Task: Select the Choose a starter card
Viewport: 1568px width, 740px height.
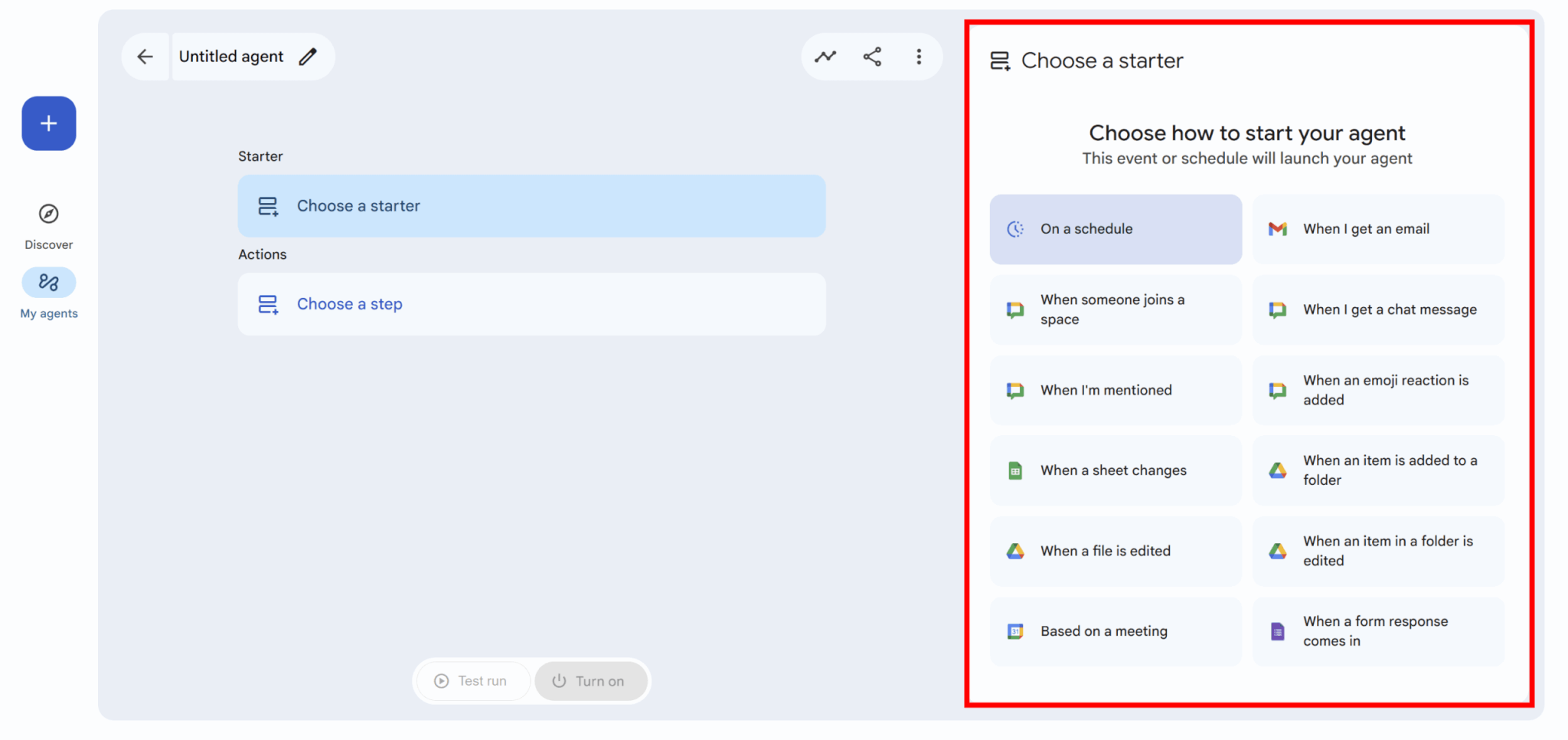Action: tap(531, 206)
